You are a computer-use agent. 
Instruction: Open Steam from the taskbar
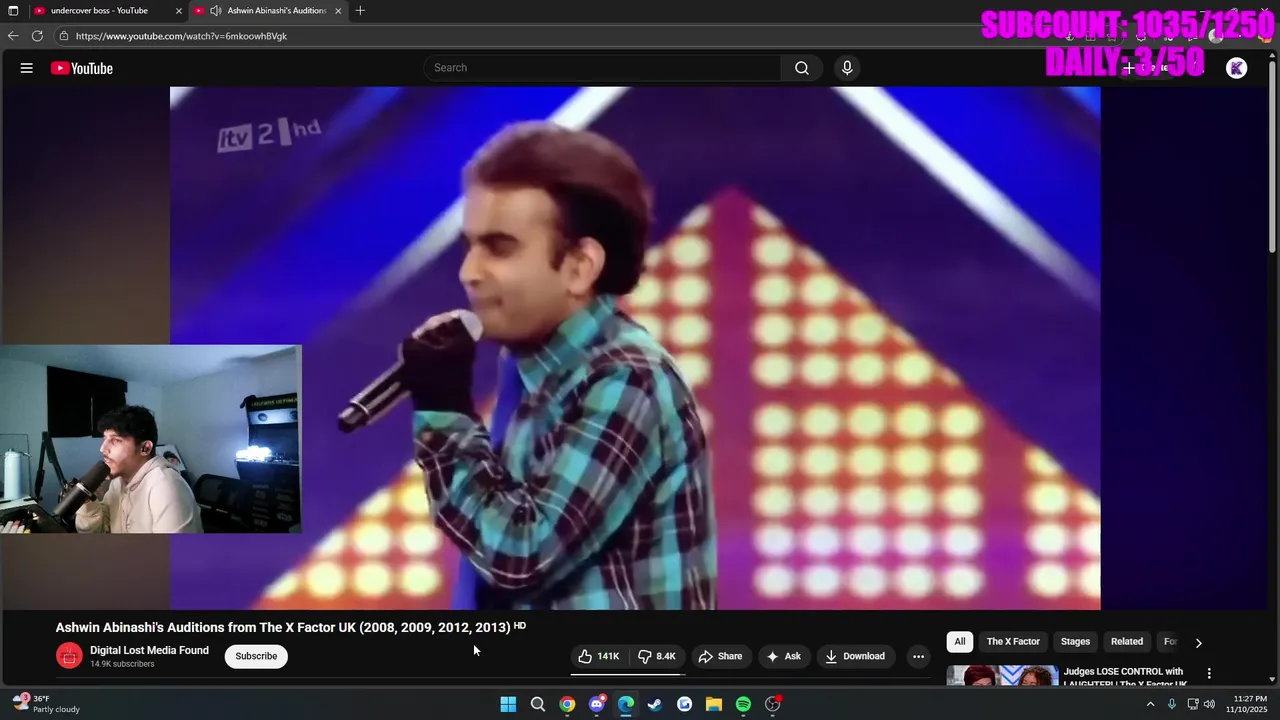point(655,704)
